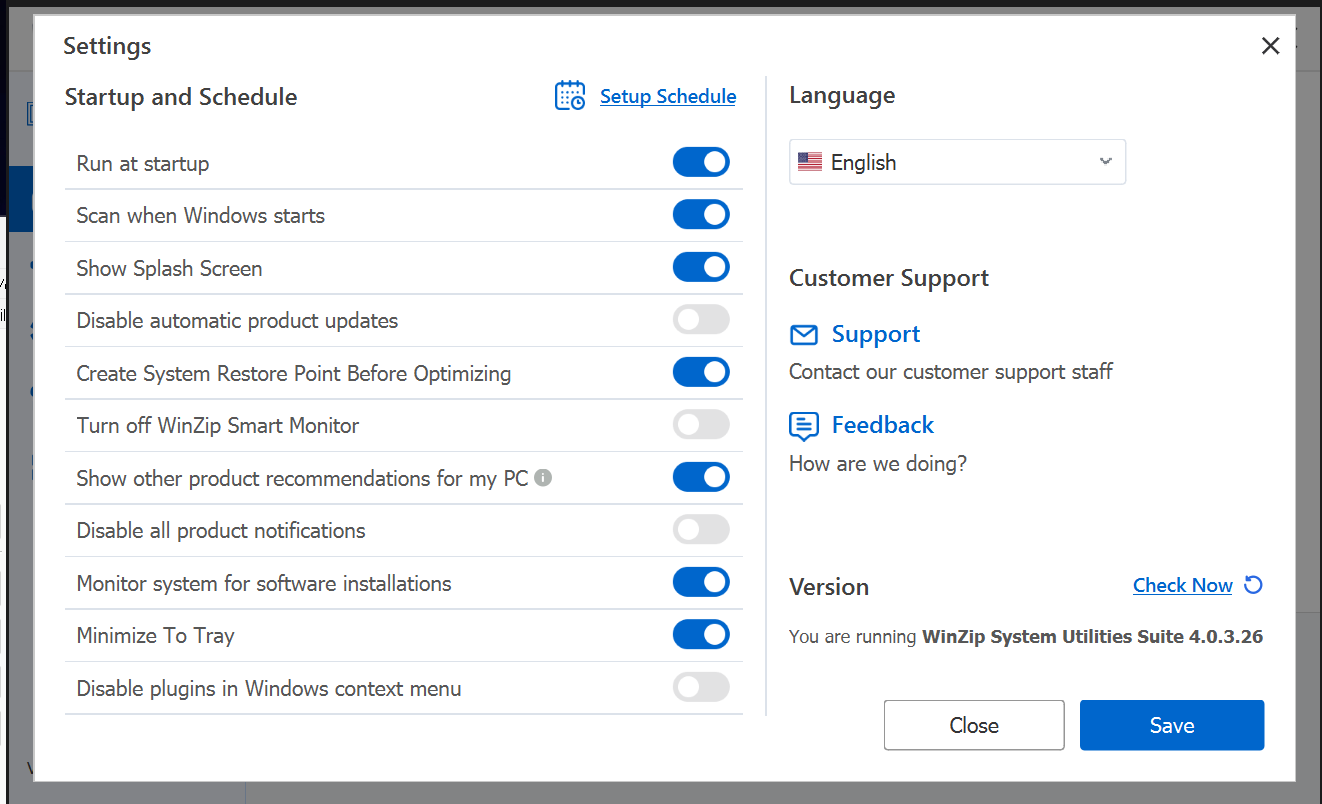Toggle the Run at startup switch
The width and height of the screenshot is (1322, 804).
click(x=701, y=162)
